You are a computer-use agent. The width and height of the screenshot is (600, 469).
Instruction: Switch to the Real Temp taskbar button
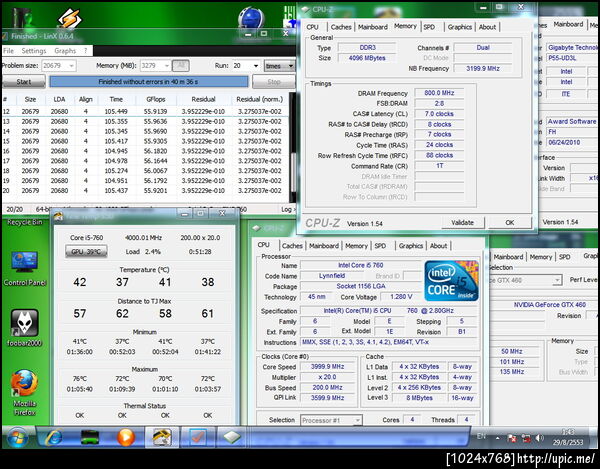tap(161, 437)
